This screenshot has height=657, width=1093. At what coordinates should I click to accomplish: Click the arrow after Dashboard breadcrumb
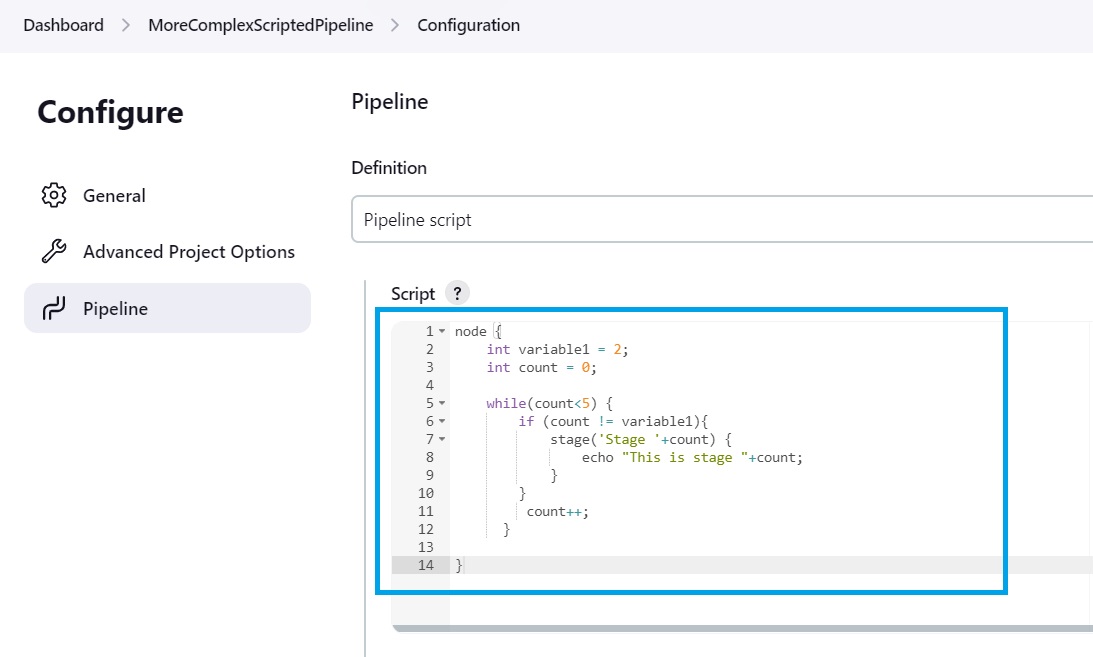[125, 25]
